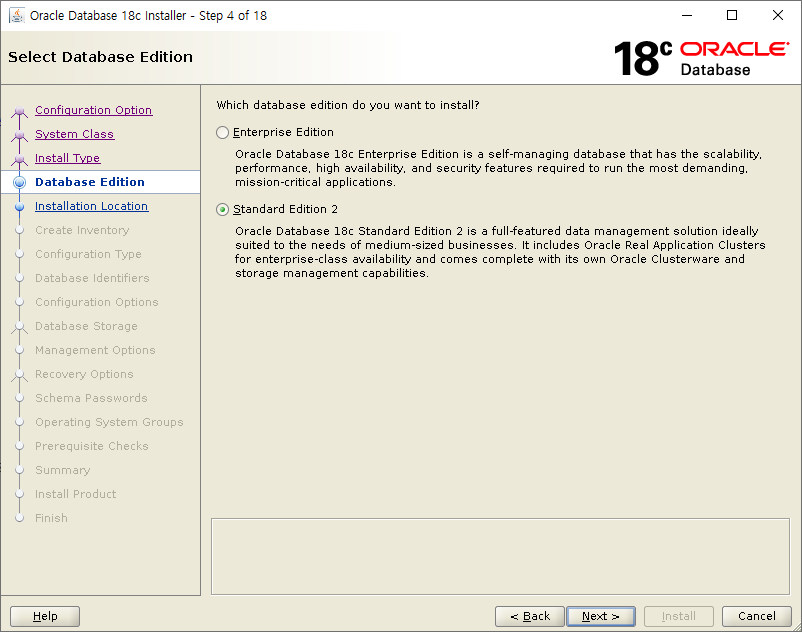
Task: Click the System Class step marker icon
Action: (x=19, y=135)
